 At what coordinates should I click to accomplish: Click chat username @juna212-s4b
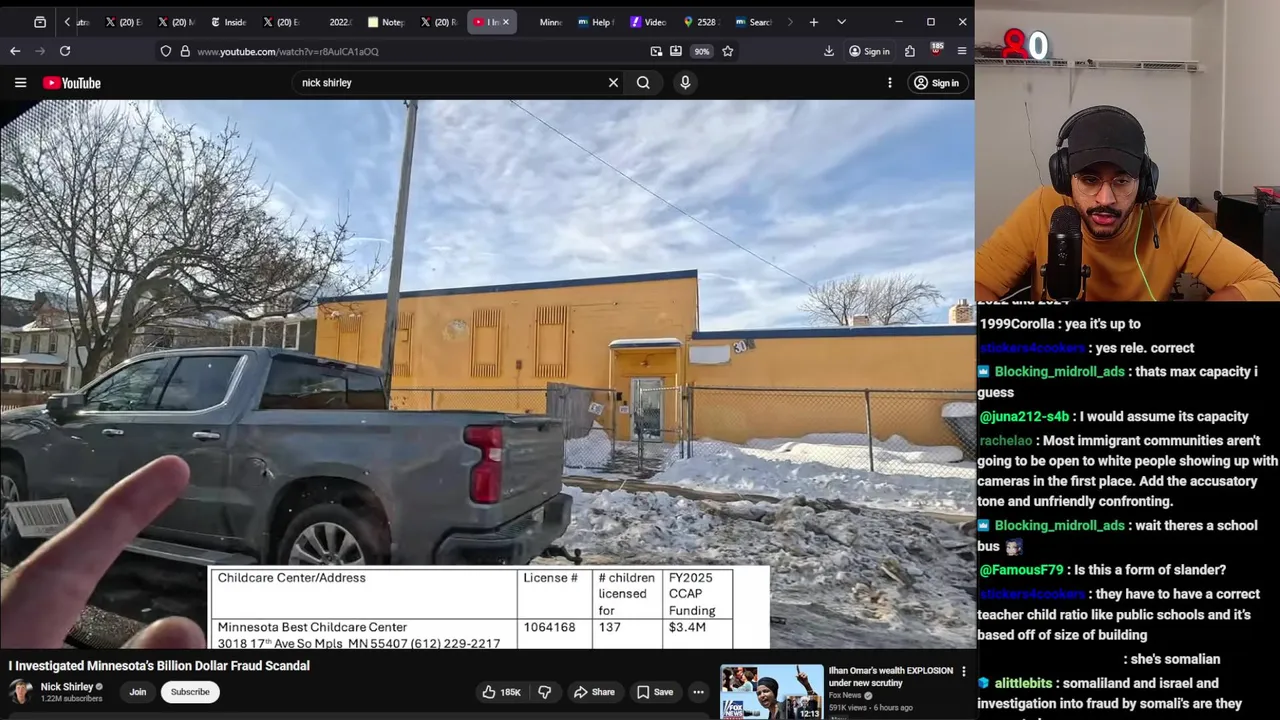click(1024, 417)
